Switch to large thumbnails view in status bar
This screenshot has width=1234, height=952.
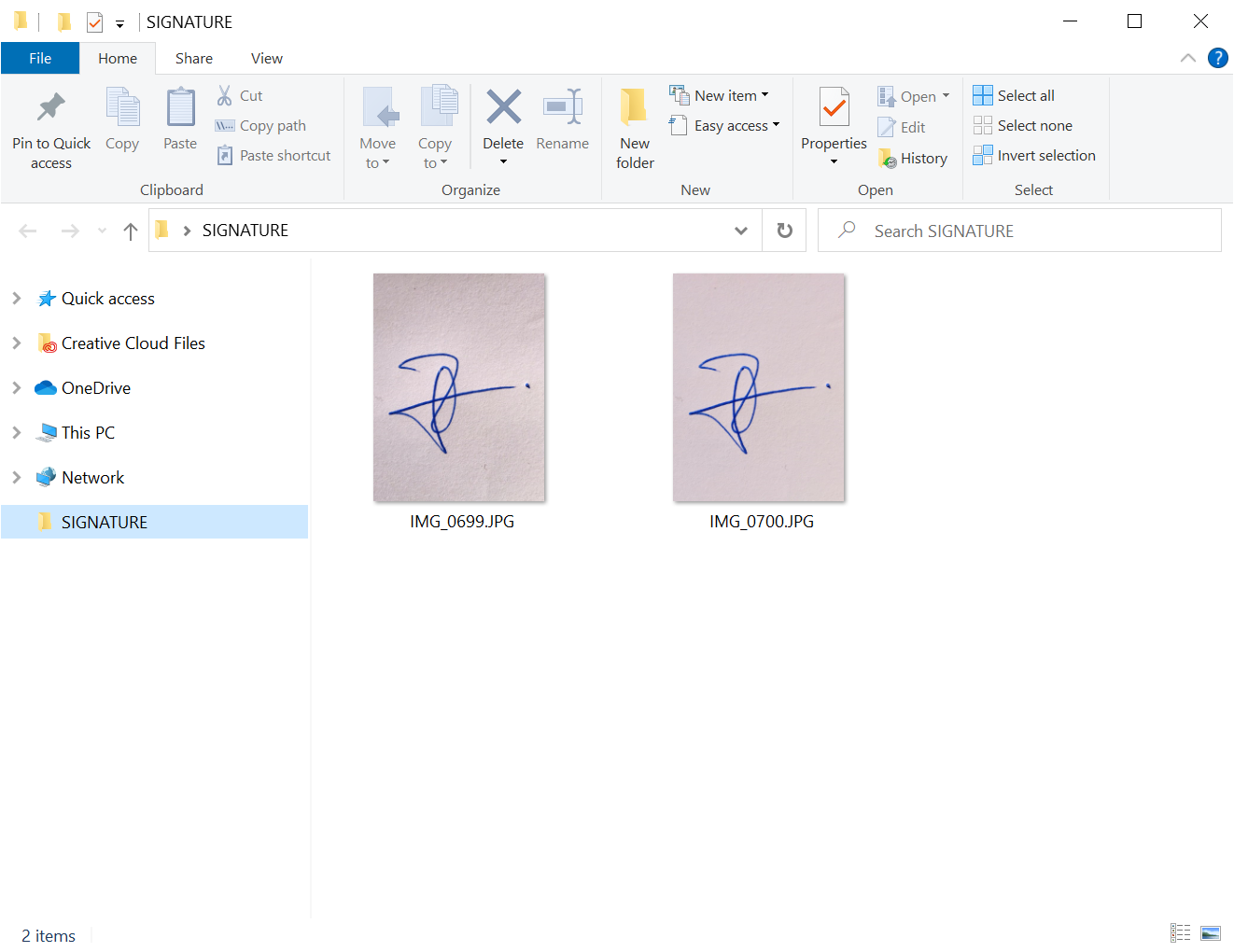[x=1211, y=933]
